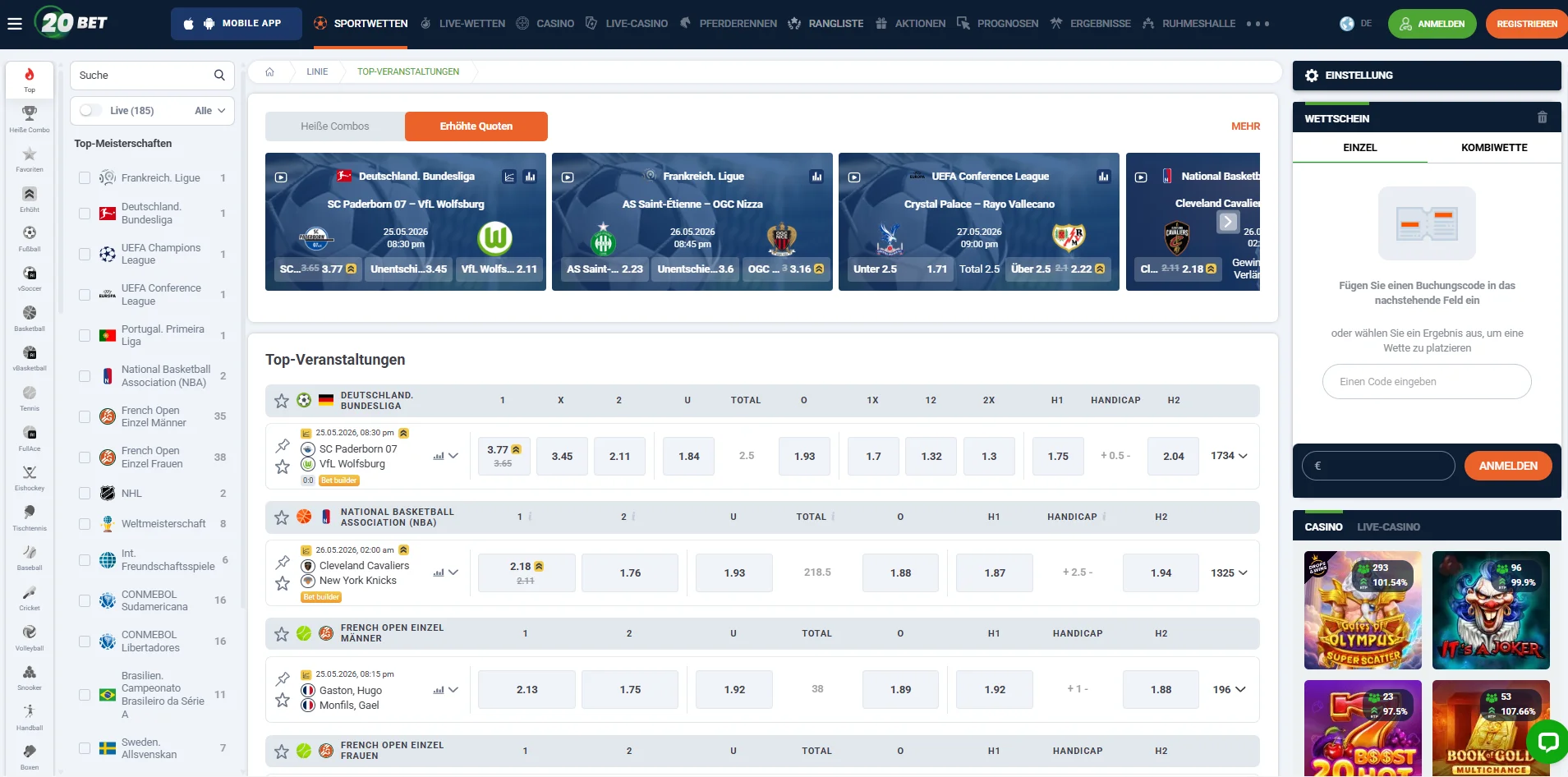Switch to Kombiwette betslip tab
The width and height of the screenshot is (1568, 777).
1494,148
